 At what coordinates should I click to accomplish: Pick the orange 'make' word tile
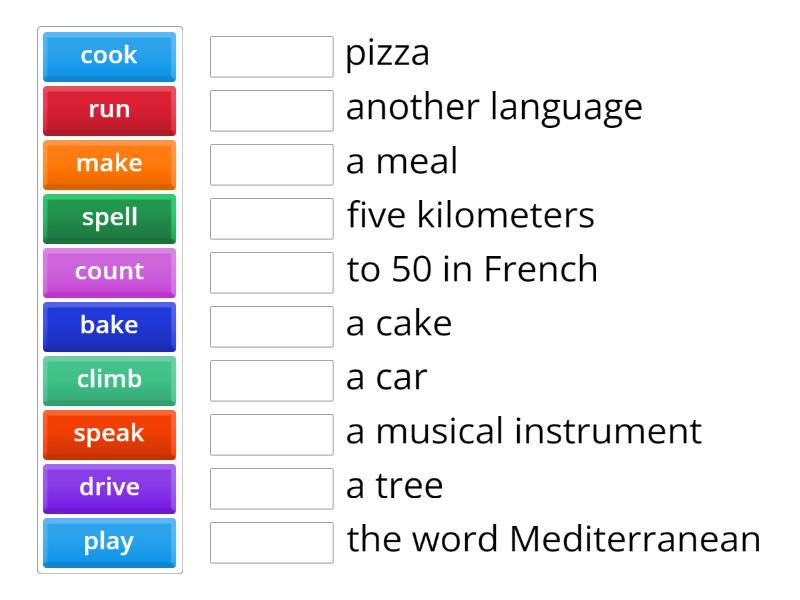coord(109,164)
